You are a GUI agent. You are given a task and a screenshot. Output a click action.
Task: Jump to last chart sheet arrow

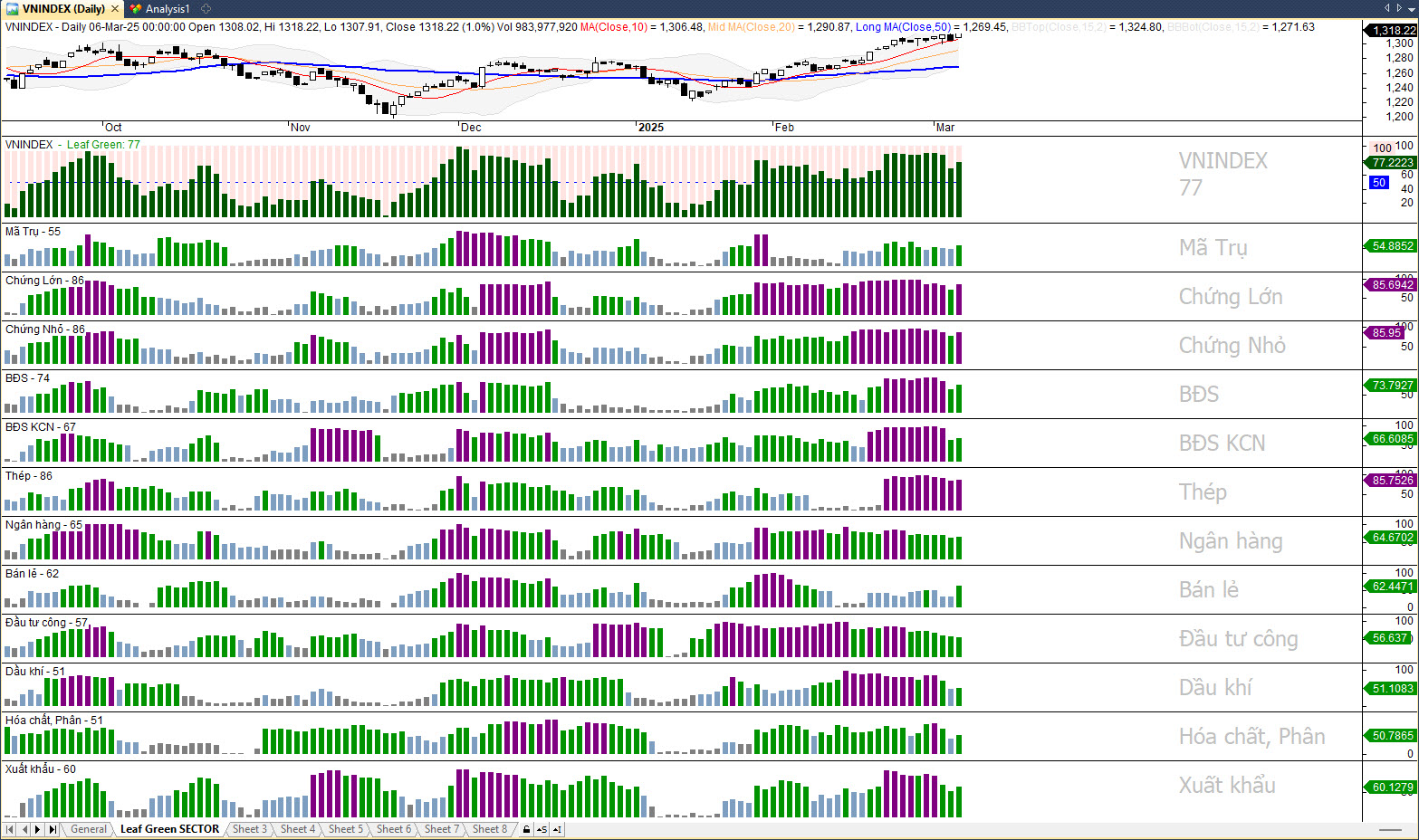point(53,829)
